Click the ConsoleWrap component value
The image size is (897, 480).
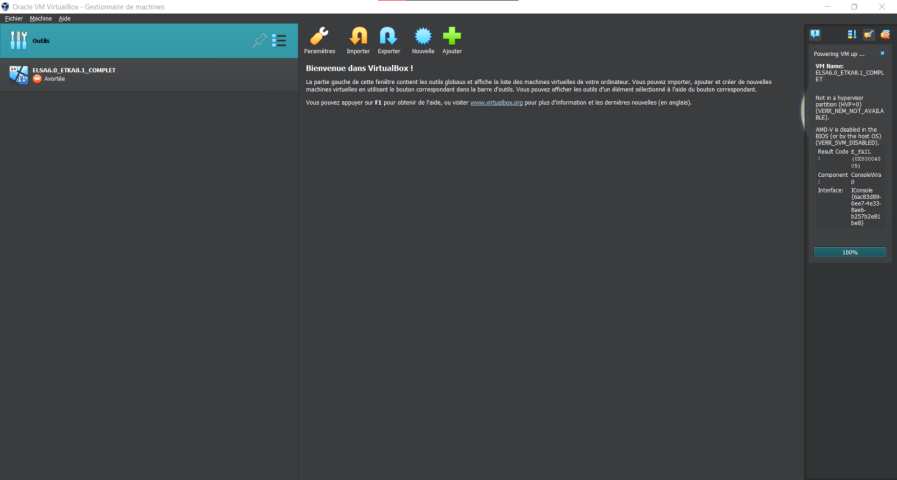point(866,178)
